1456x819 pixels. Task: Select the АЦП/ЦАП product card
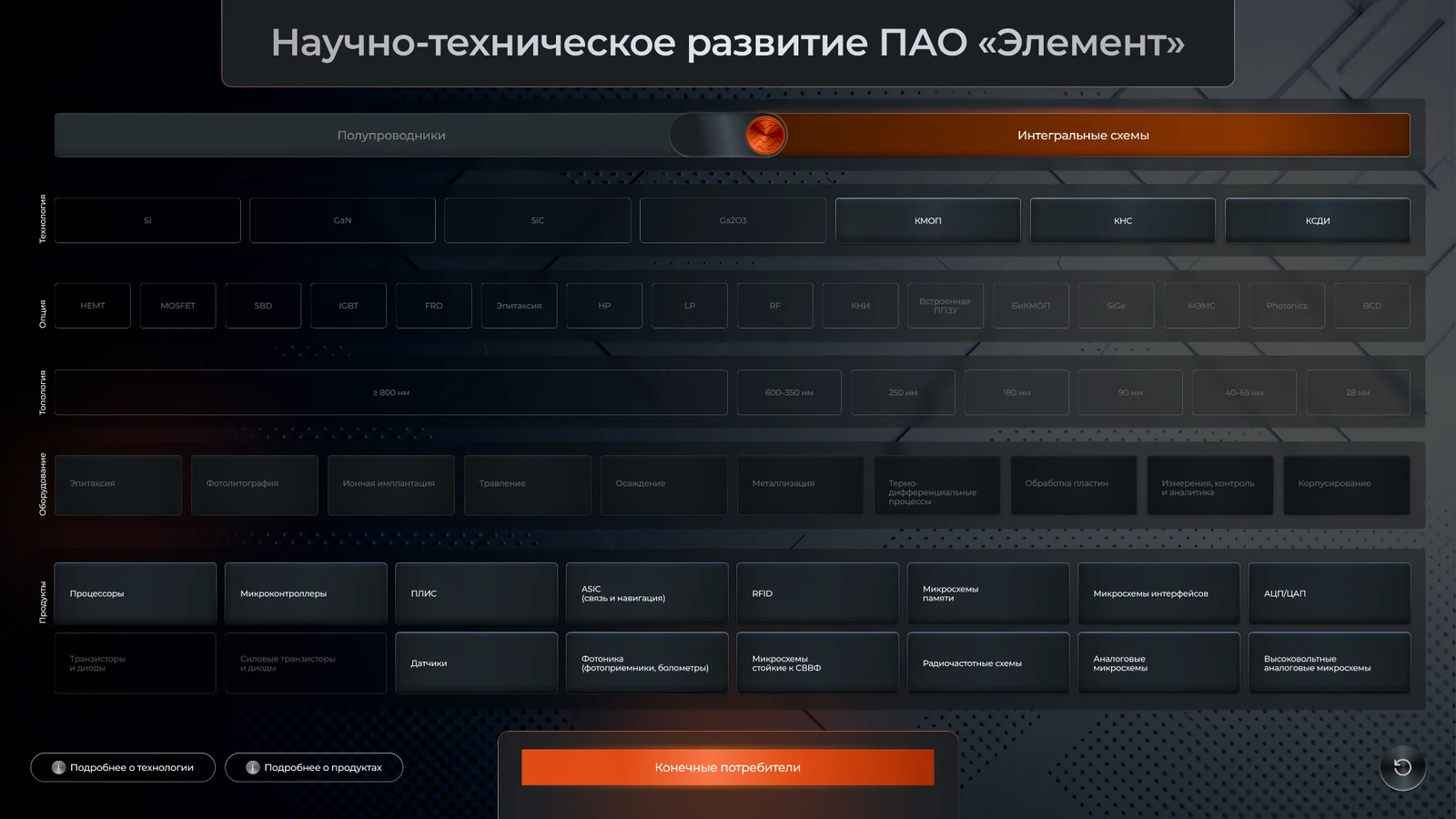1330,593
